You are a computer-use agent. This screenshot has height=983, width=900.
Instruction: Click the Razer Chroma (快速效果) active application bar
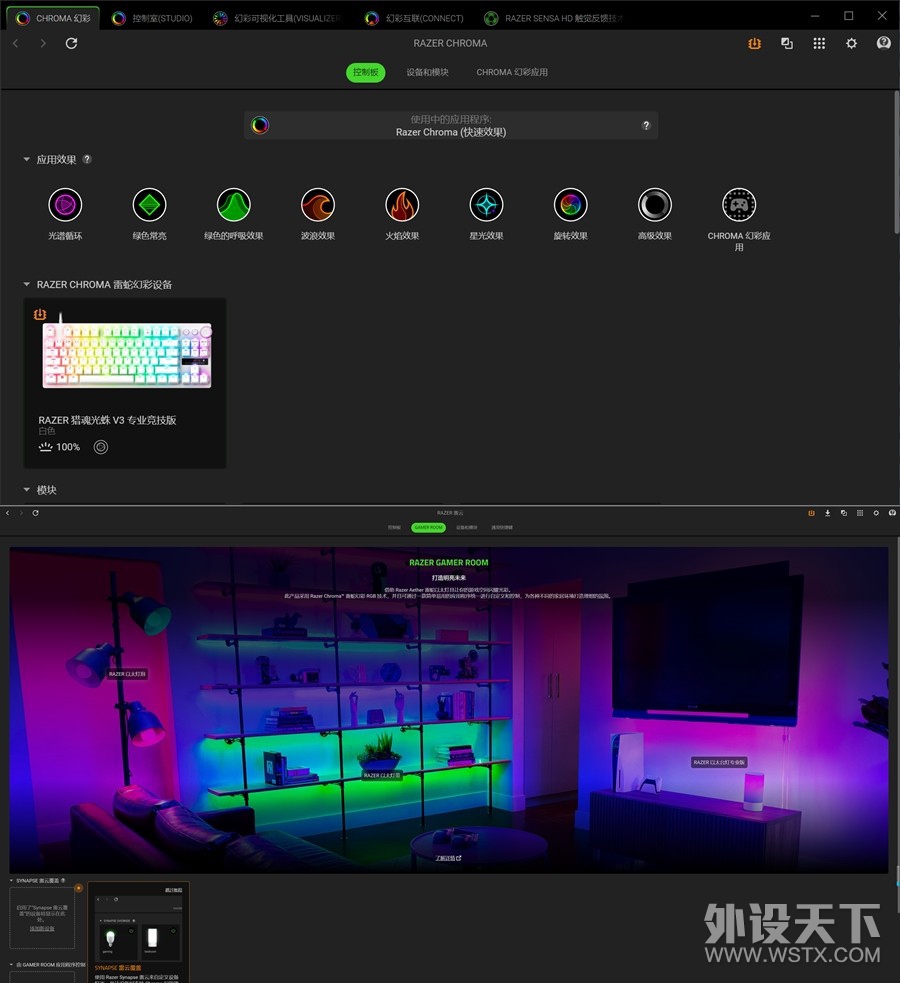(451, 125)
